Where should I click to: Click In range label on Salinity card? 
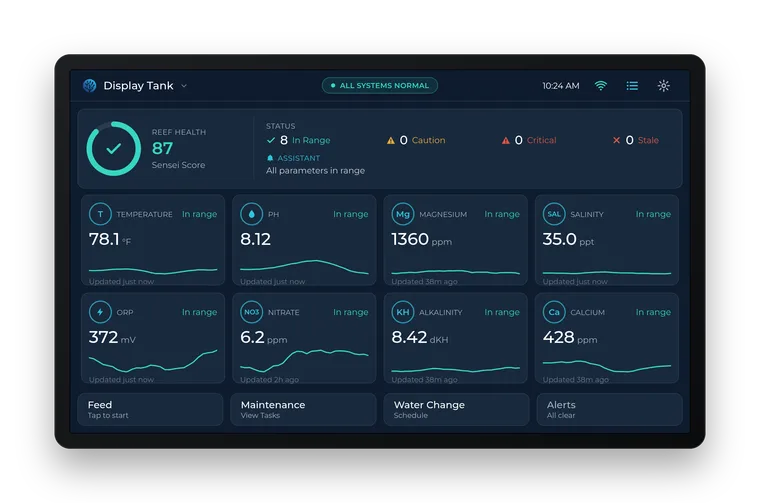pyautogui.click(x=653, y=214)
